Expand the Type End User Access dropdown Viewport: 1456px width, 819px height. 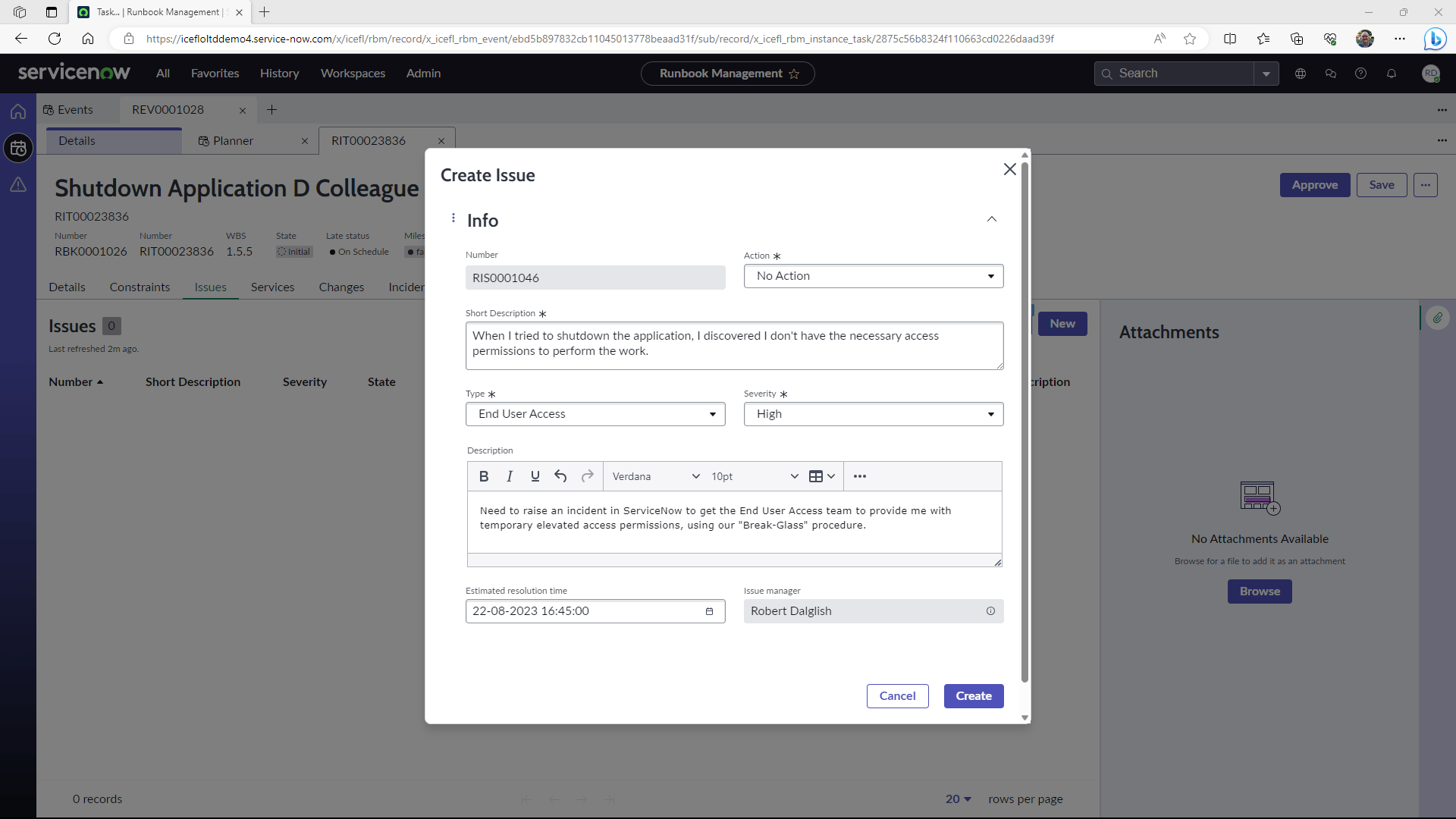click(713, 414)
